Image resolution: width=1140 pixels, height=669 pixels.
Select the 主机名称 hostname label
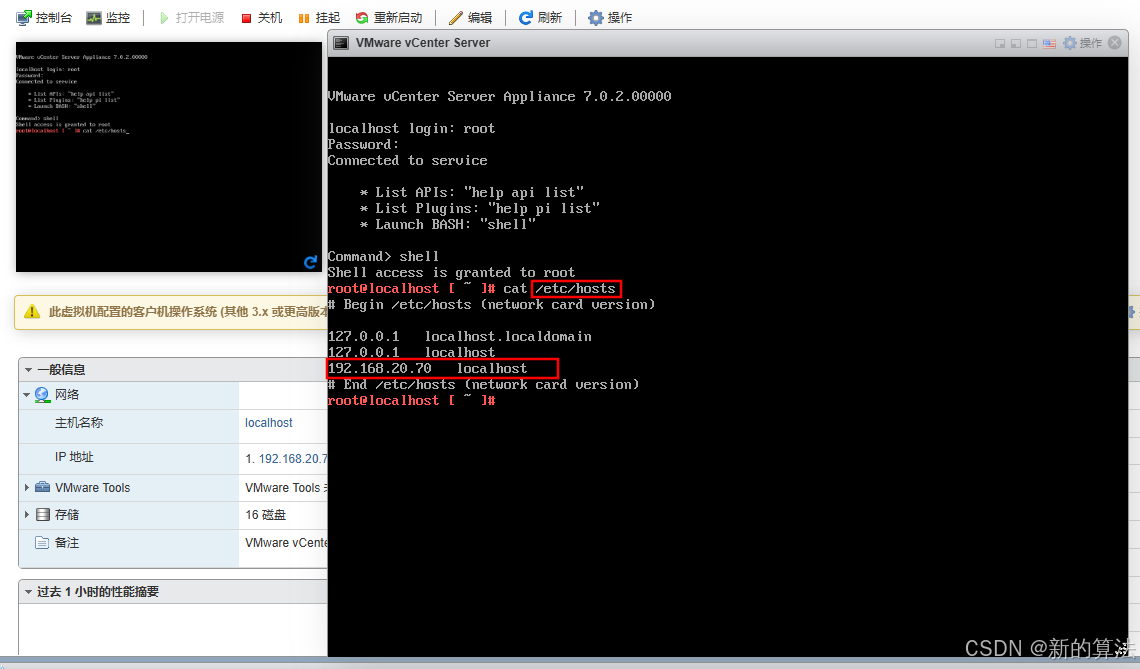[x=79, y=422]
